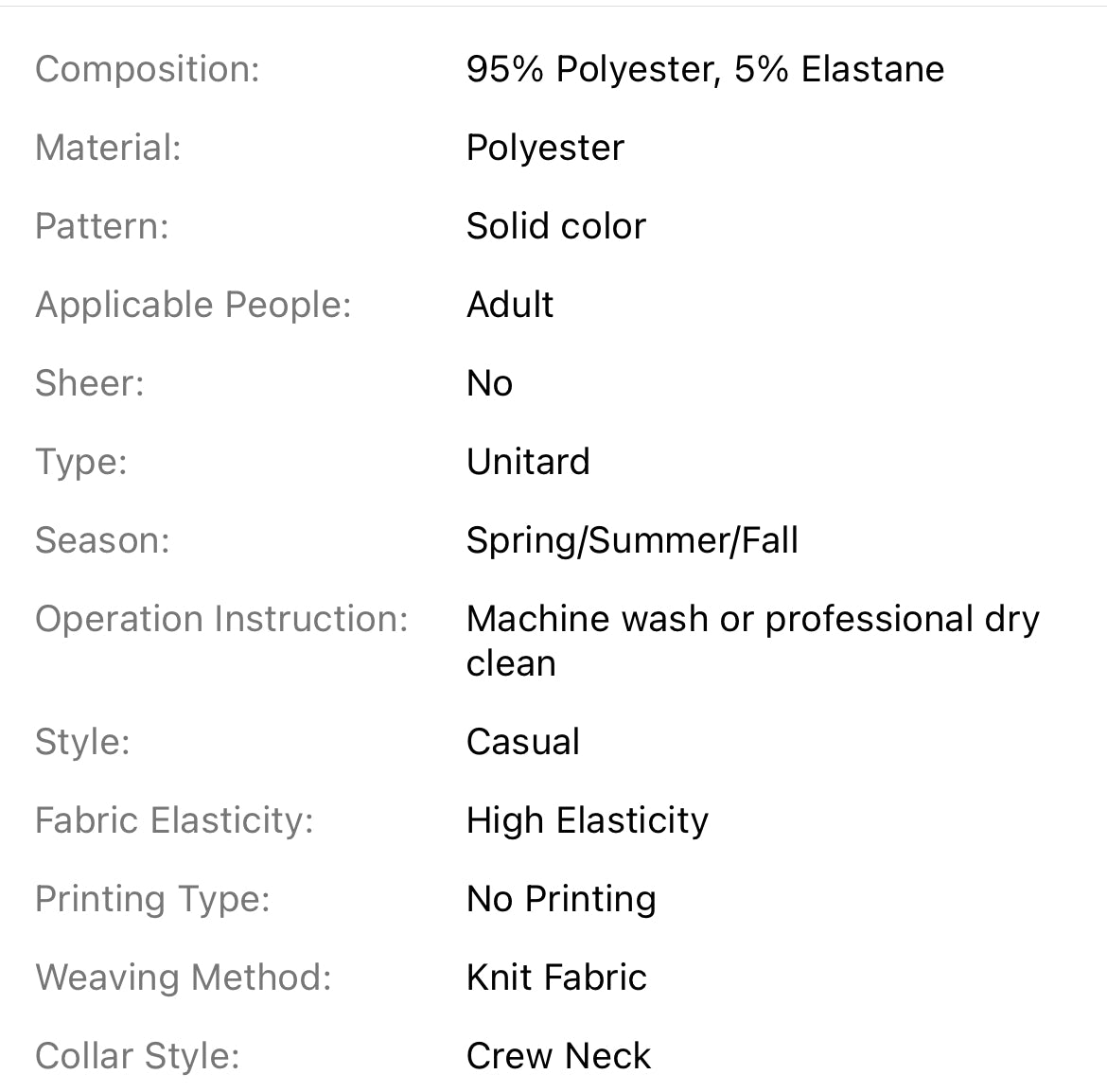Image resolution: width=1107 pixels, height=1092 pixels.
Task: Select the 95% Polyester, 5% Elastane value
Action: point(705,69)
